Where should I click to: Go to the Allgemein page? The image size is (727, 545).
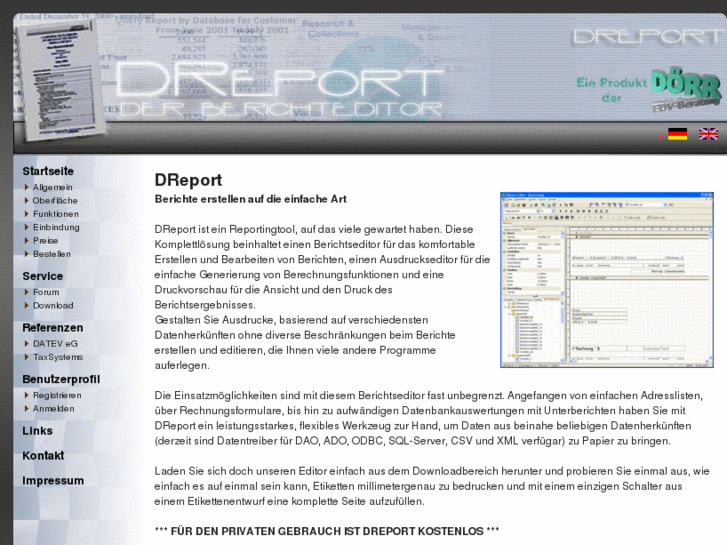tap(52, 187)
